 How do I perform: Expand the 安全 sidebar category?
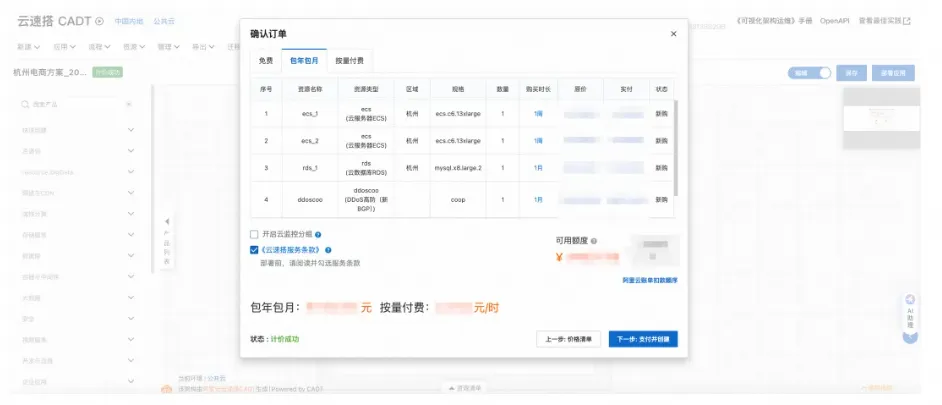click(x=78, y=319)
